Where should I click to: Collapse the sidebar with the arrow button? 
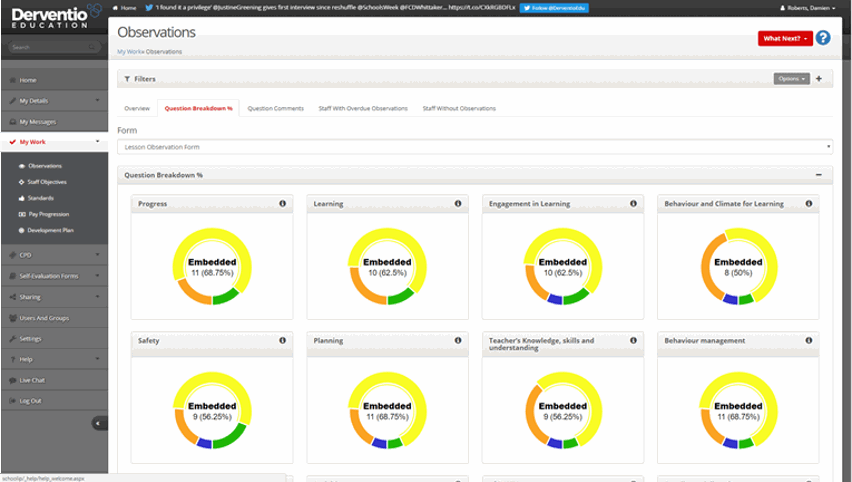click(x=99, y=423)
